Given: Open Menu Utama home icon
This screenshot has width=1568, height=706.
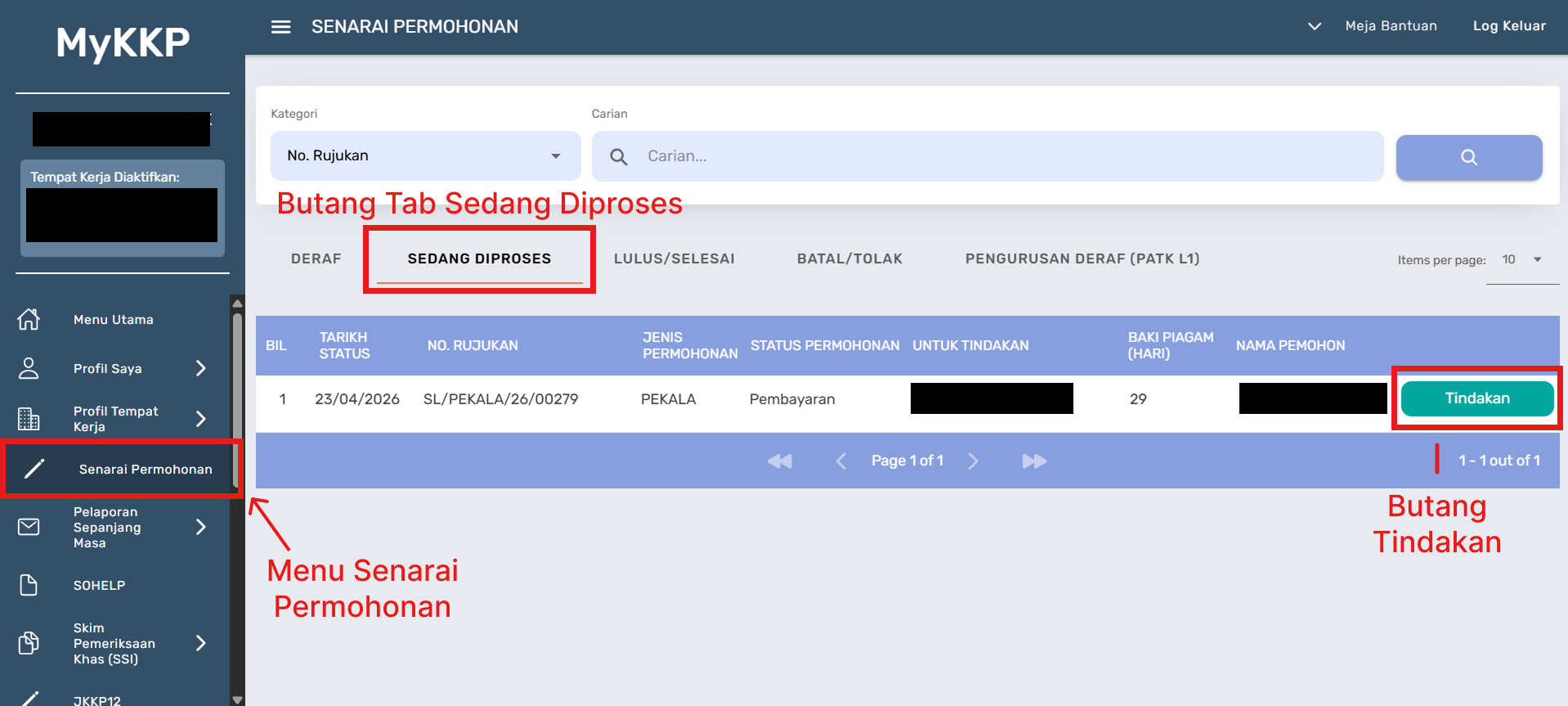Looking at the screenshot, I should [29, 319].
